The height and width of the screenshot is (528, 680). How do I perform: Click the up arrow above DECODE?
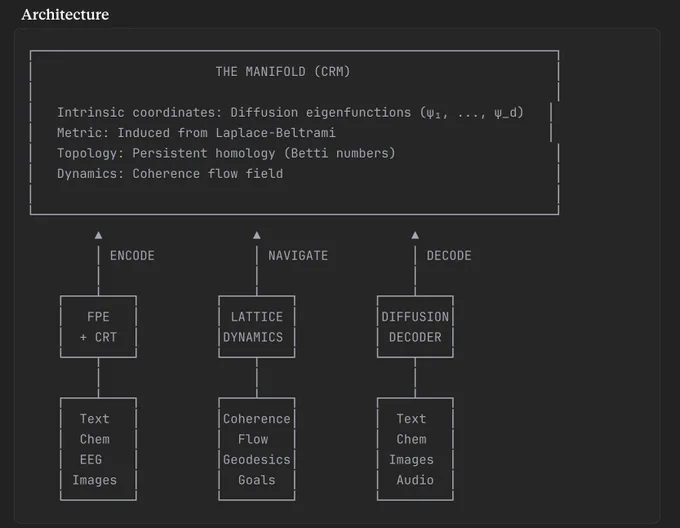[x=415, y=235]
